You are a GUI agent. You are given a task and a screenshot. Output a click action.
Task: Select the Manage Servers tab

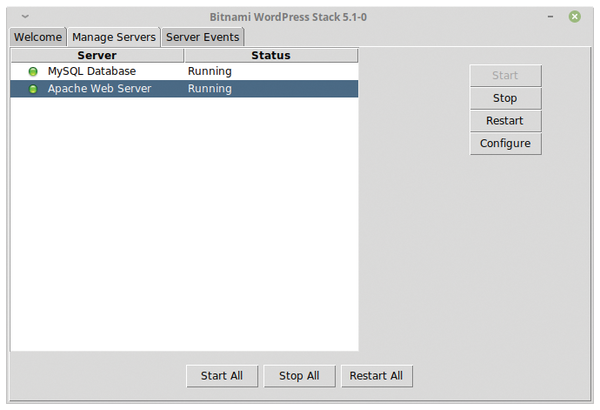tap(114, 37)
